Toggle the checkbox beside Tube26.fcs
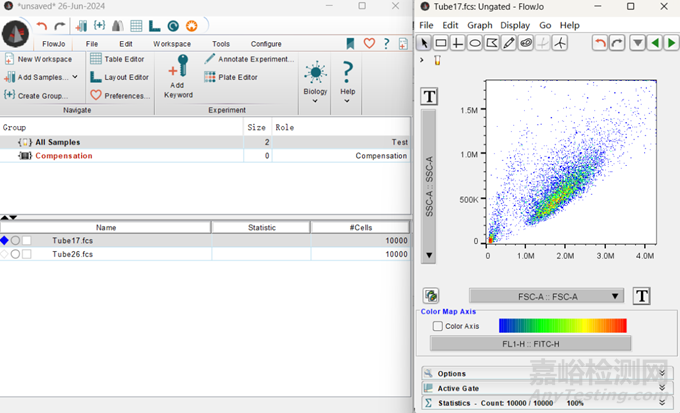 [x=27, y=254]
